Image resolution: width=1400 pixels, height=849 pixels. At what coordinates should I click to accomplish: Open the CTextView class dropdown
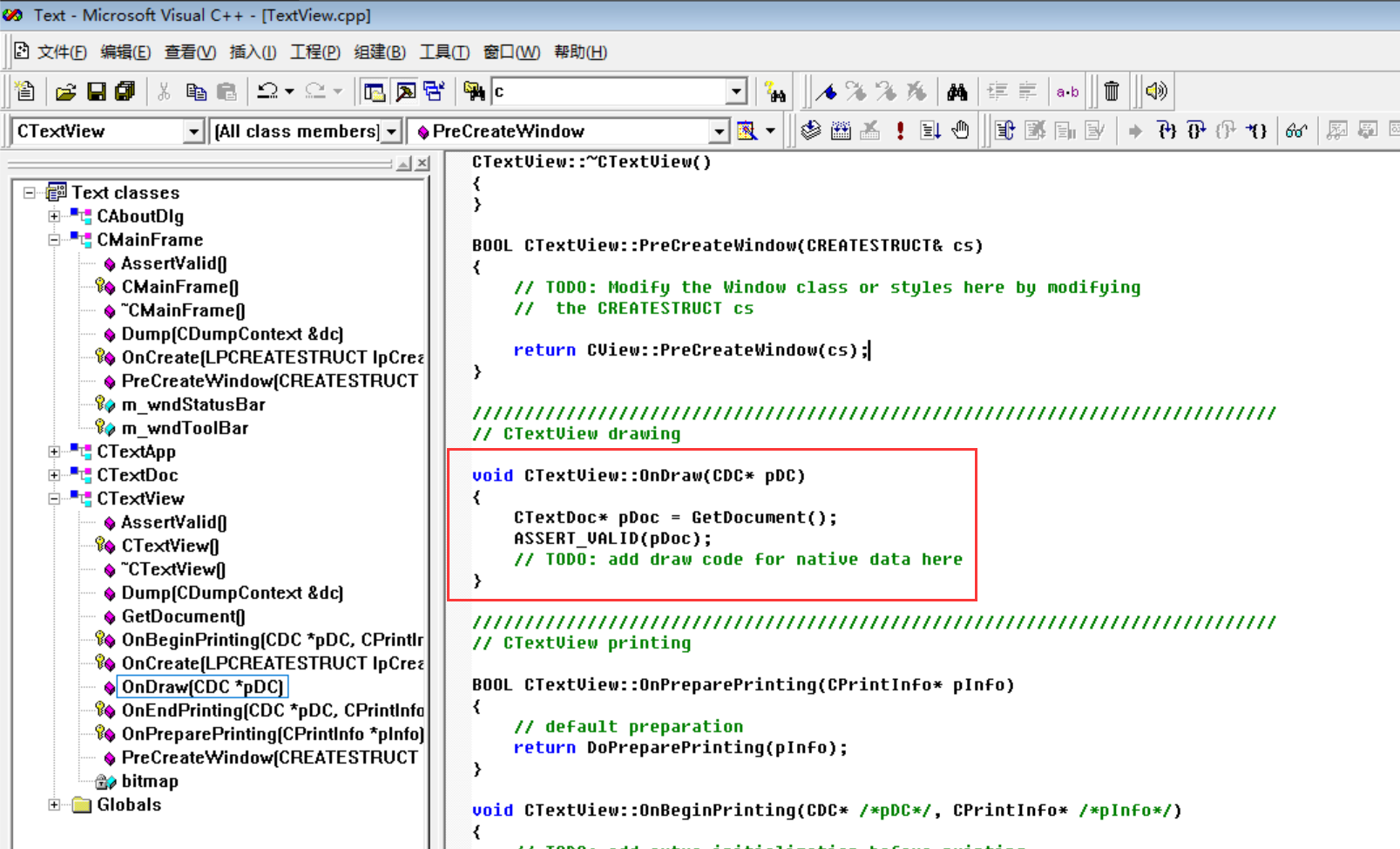point(193,131)
